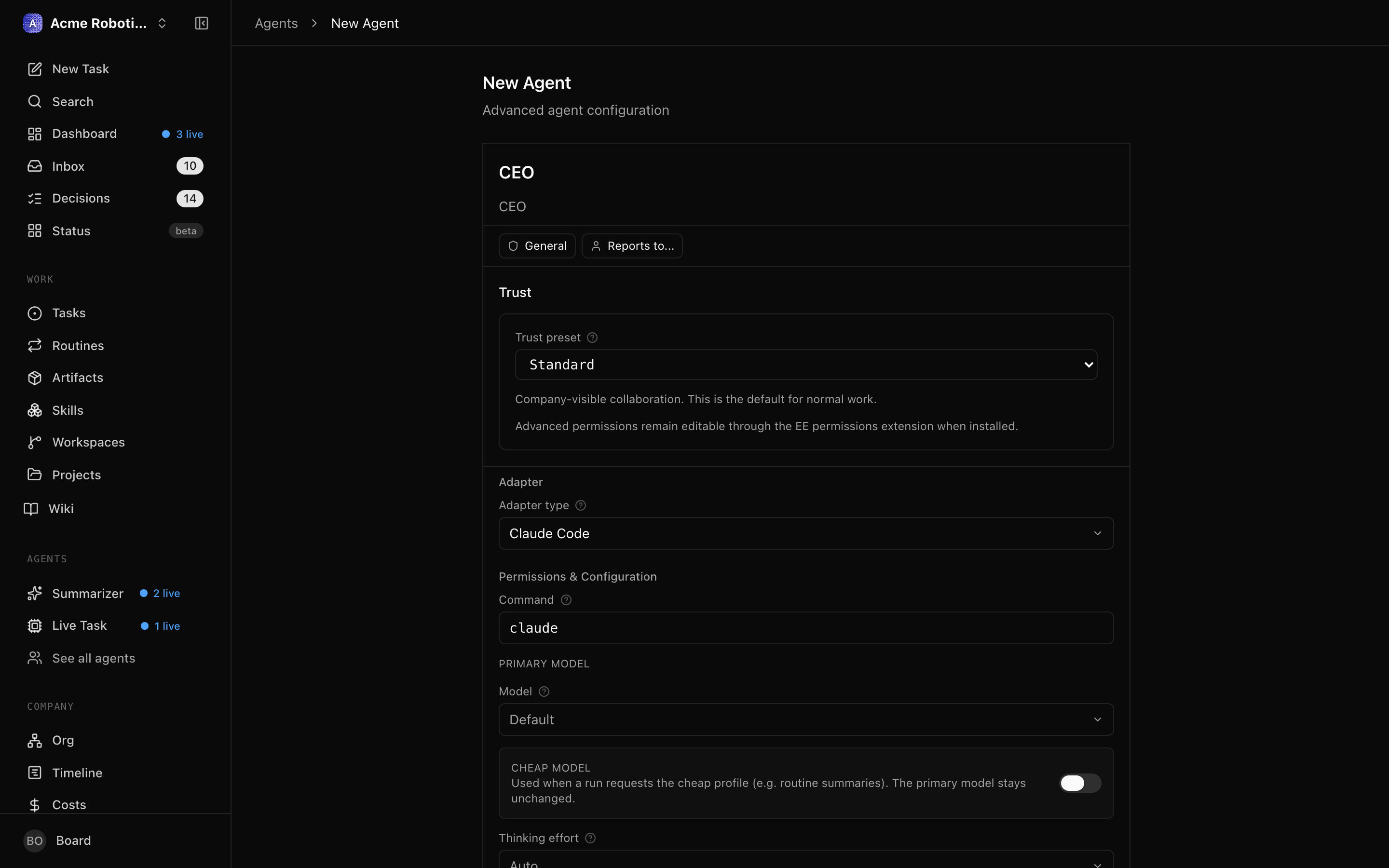Click the Tasks circle icon
The width and height of the screenshot is (1389, 868).
point(34,313)
